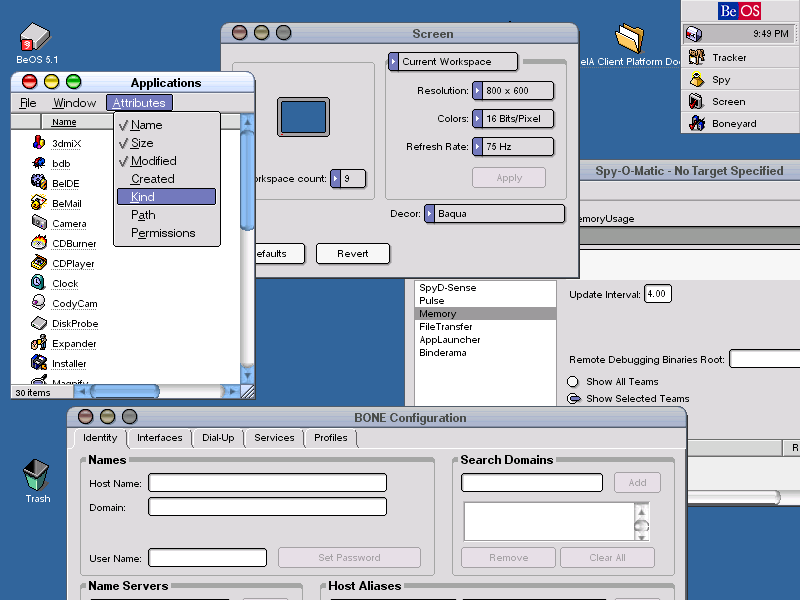Select the 3dmiX application icon
The width and height of the screenshot is (800, 600).
(x=39, y=142)
